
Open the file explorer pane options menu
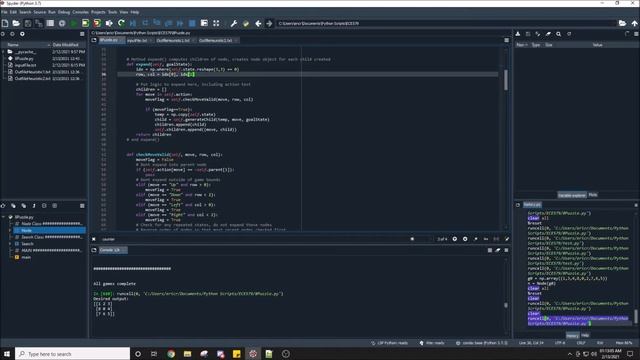tap(82, 34)
